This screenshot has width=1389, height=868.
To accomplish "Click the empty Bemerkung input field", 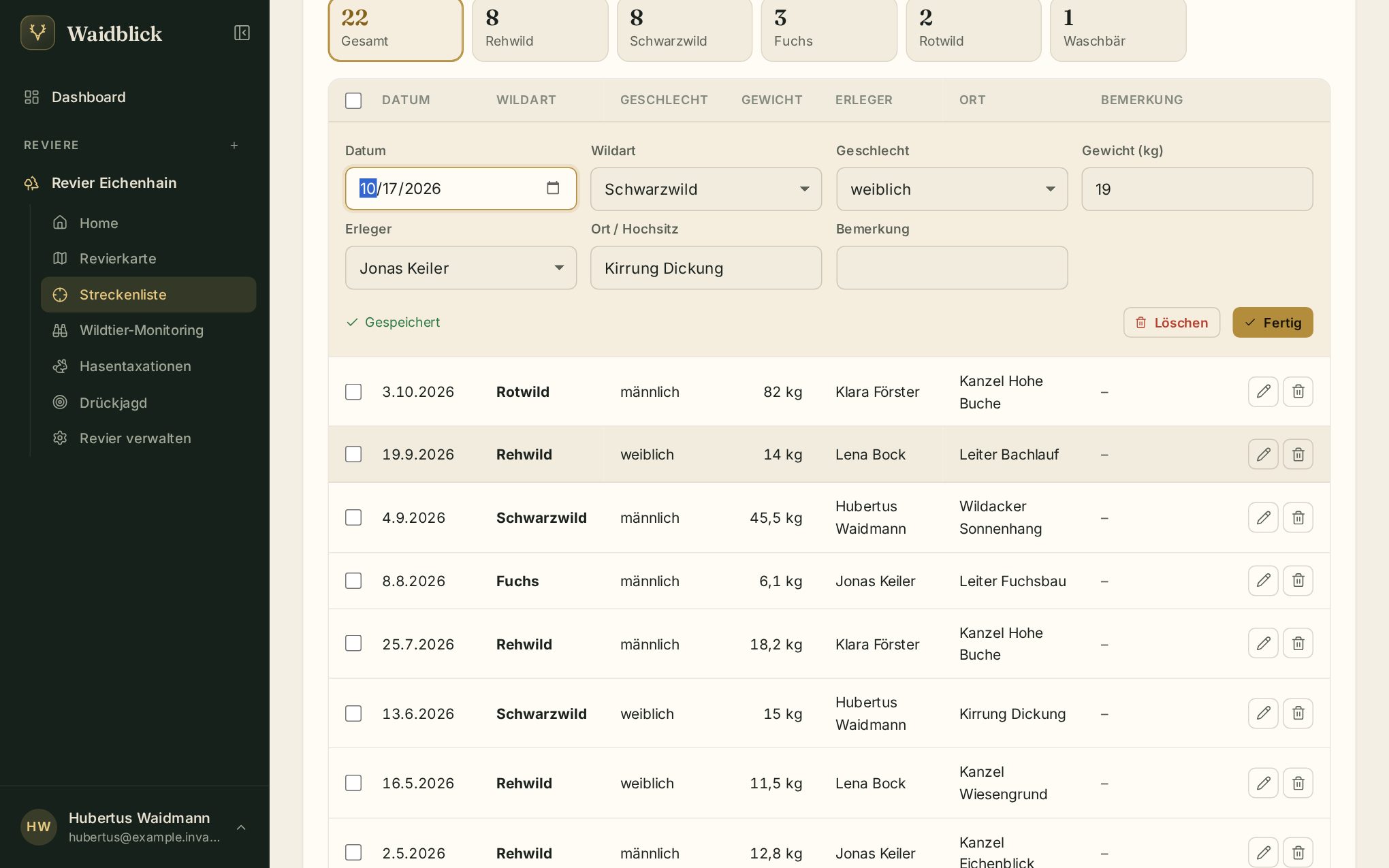I will (x=952, y=268).
